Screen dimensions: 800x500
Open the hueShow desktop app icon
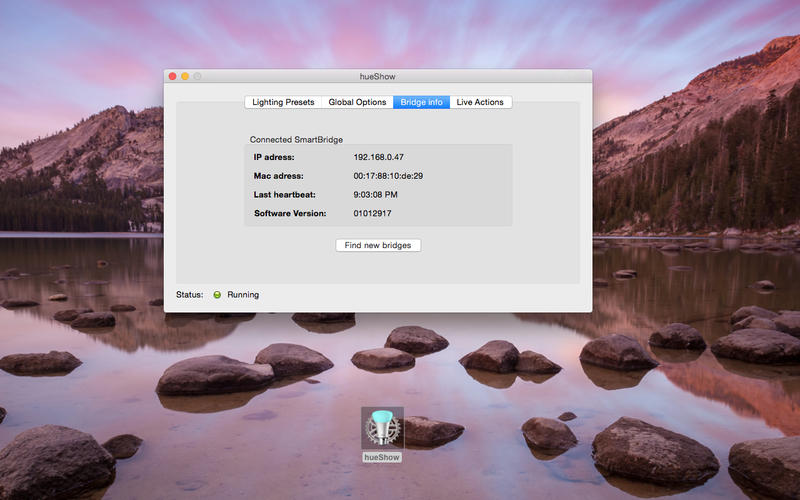[x=382, y=429]
